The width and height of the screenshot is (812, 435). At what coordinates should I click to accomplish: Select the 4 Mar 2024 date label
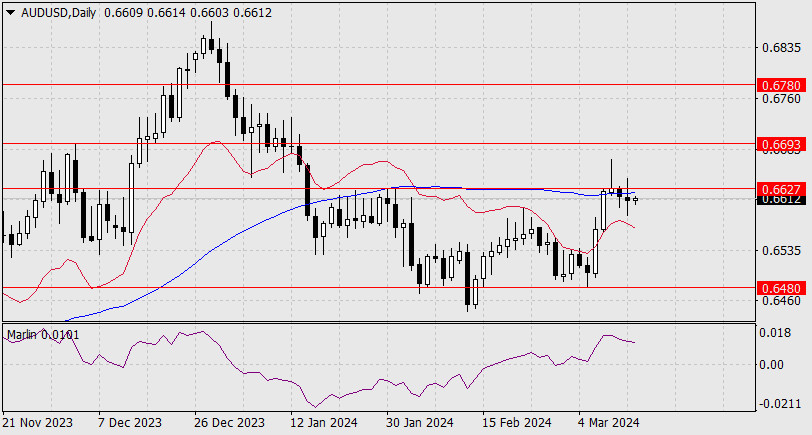(608, 423)
